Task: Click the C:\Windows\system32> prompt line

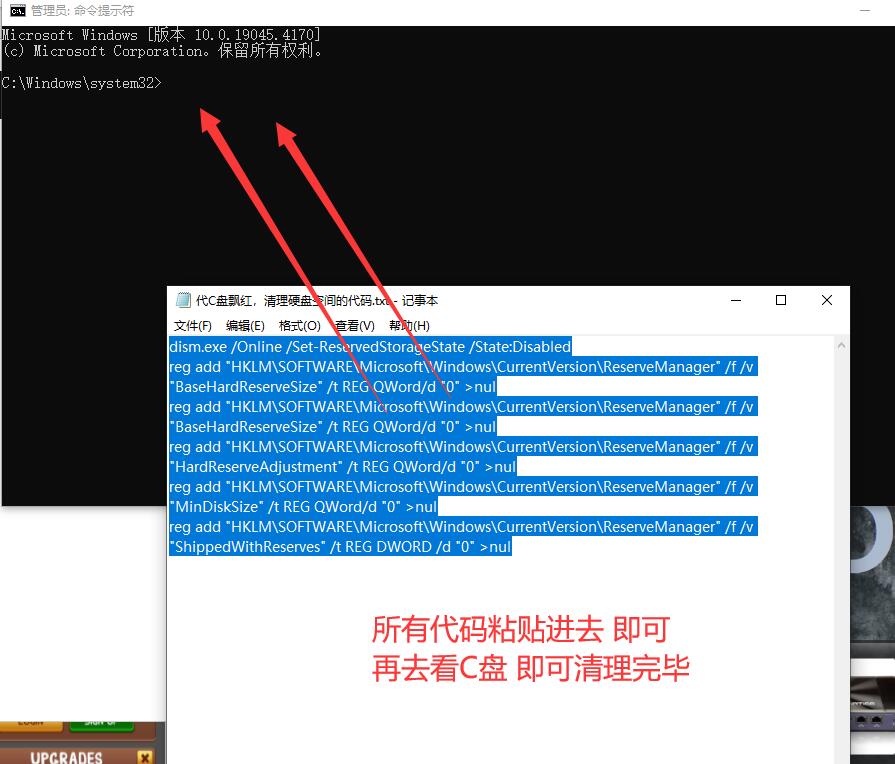Action: pyautogui.click(x=82, y=83)
